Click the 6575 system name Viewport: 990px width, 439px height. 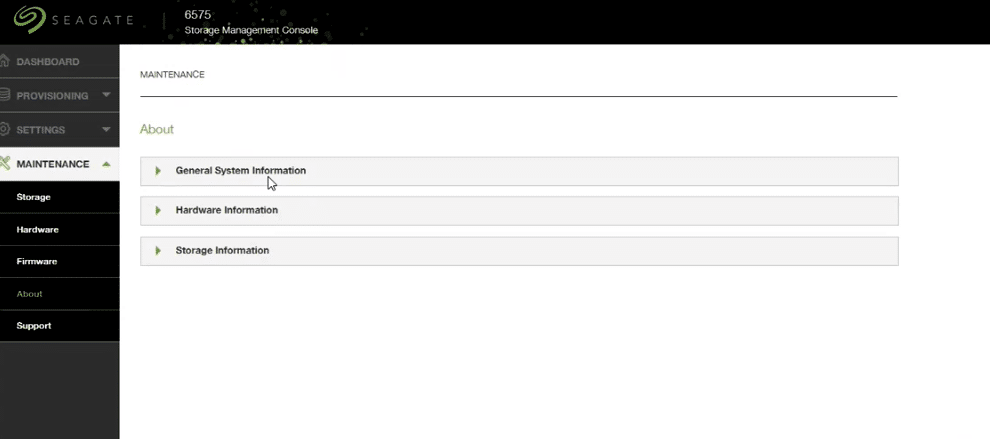coord(198,15)
